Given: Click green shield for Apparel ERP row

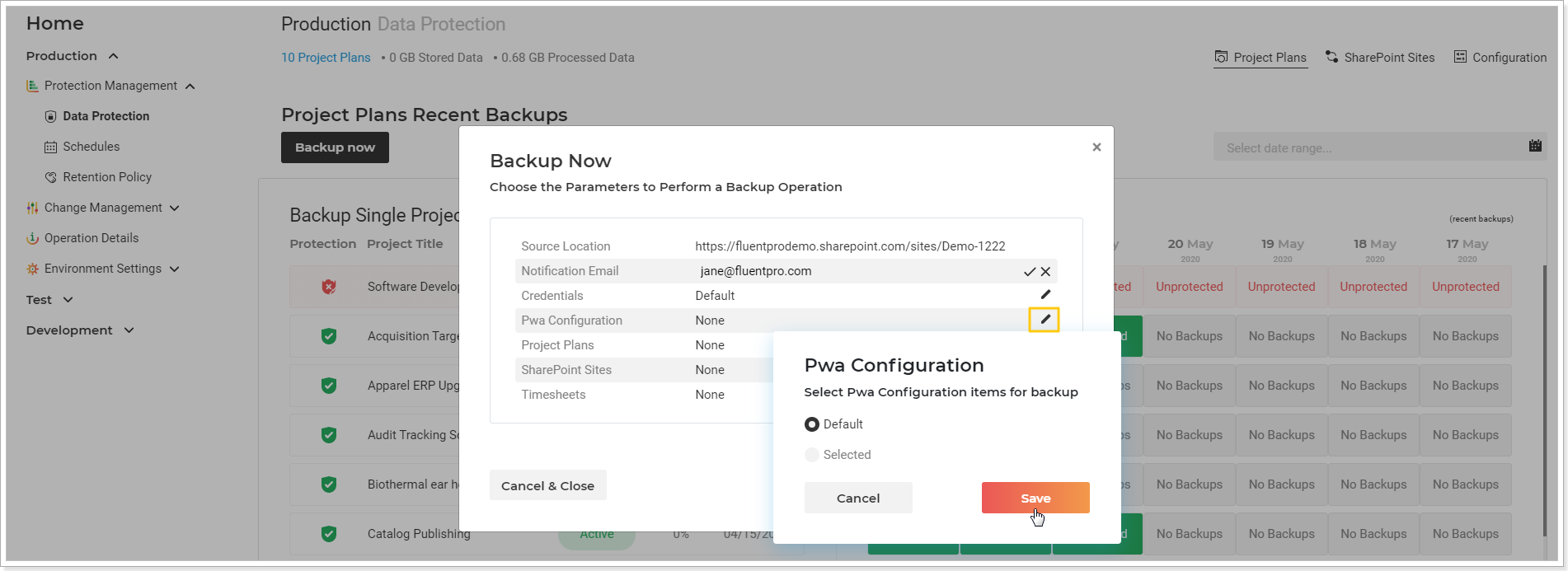Looking at the screenshot, I should pyautogui.click(x=329, y=386).
